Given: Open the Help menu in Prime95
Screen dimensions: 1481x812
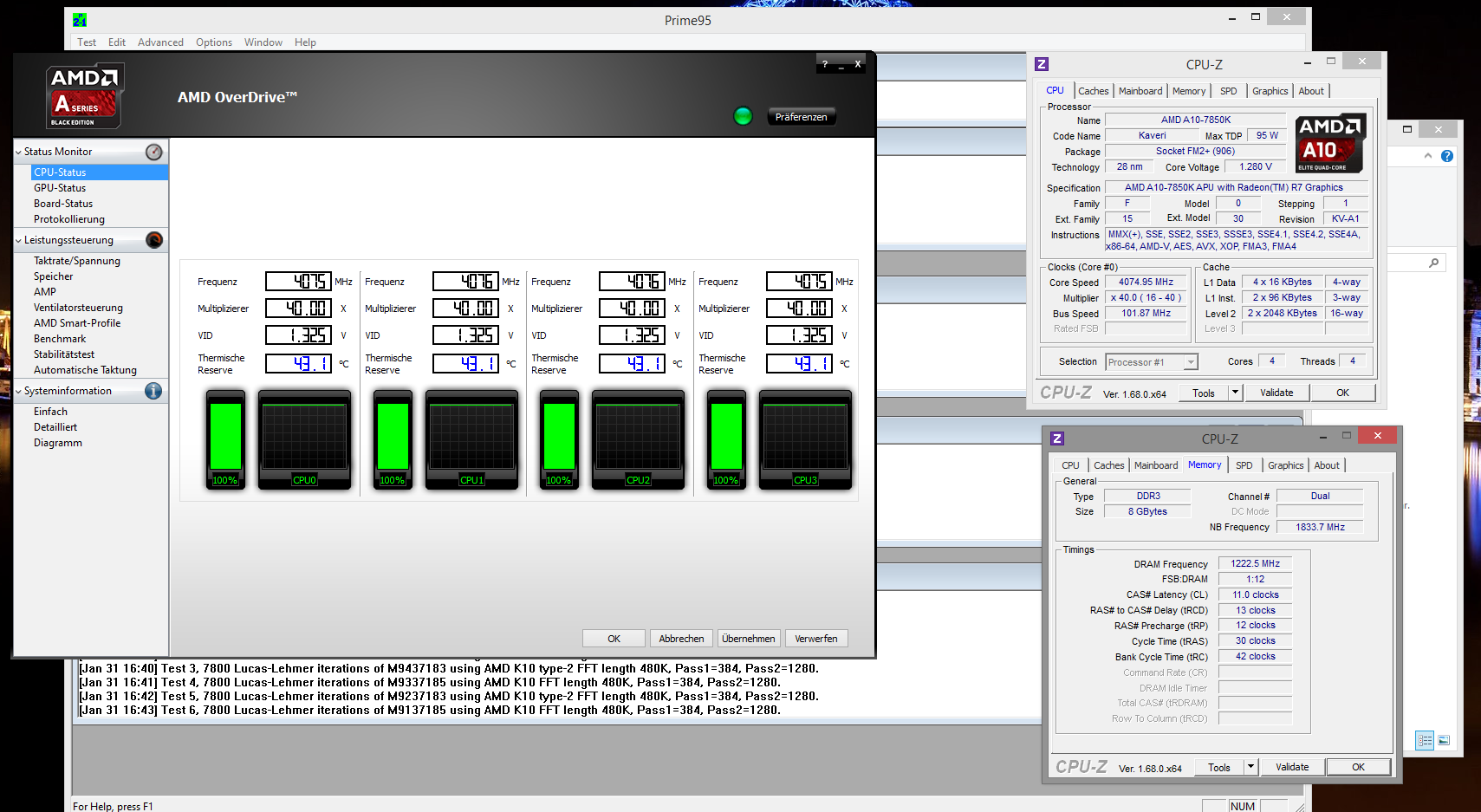Looking at the screenshot, I should point(305,42).
